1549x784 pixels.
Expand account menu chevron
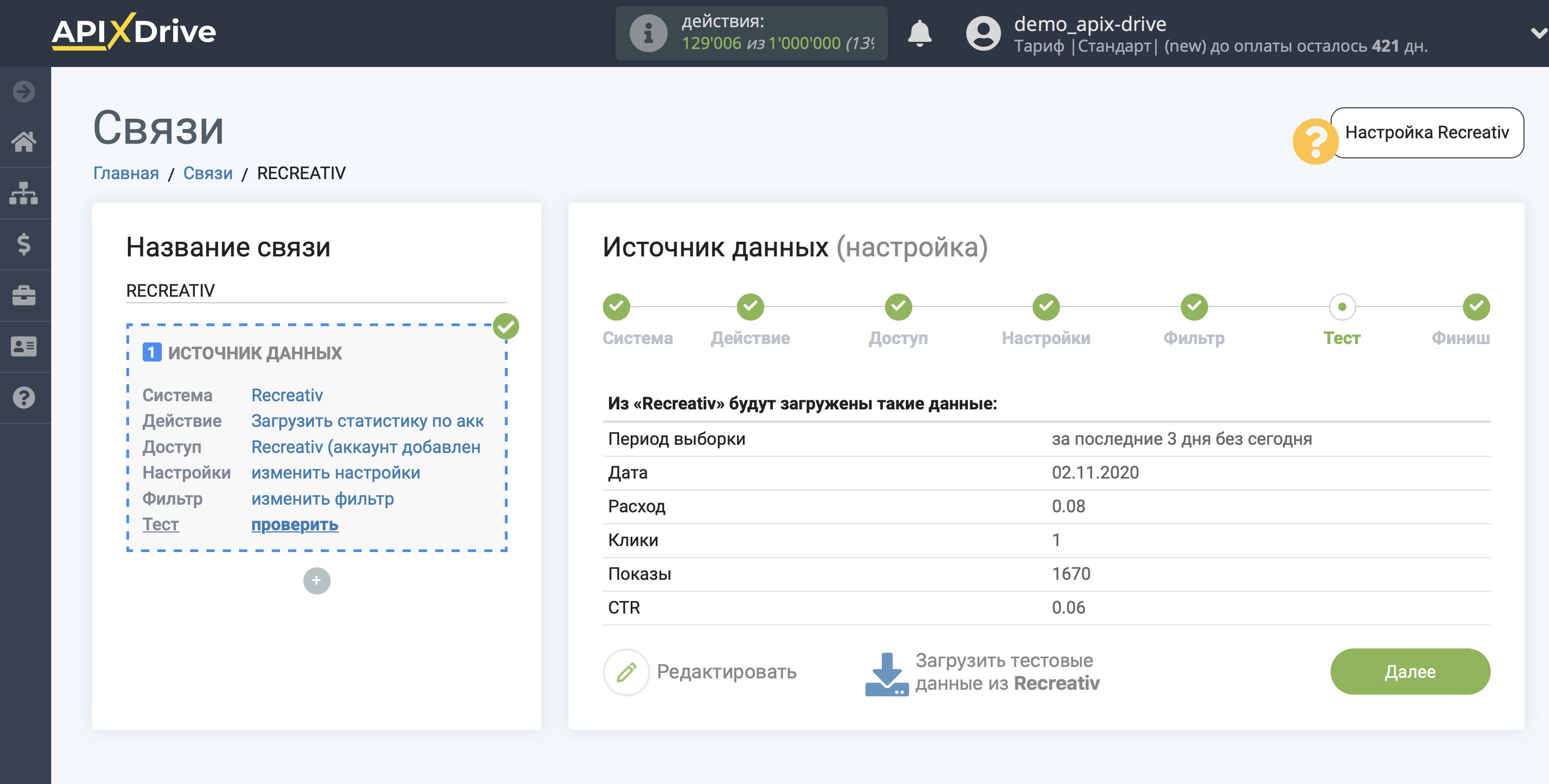tap(1538, 33)
